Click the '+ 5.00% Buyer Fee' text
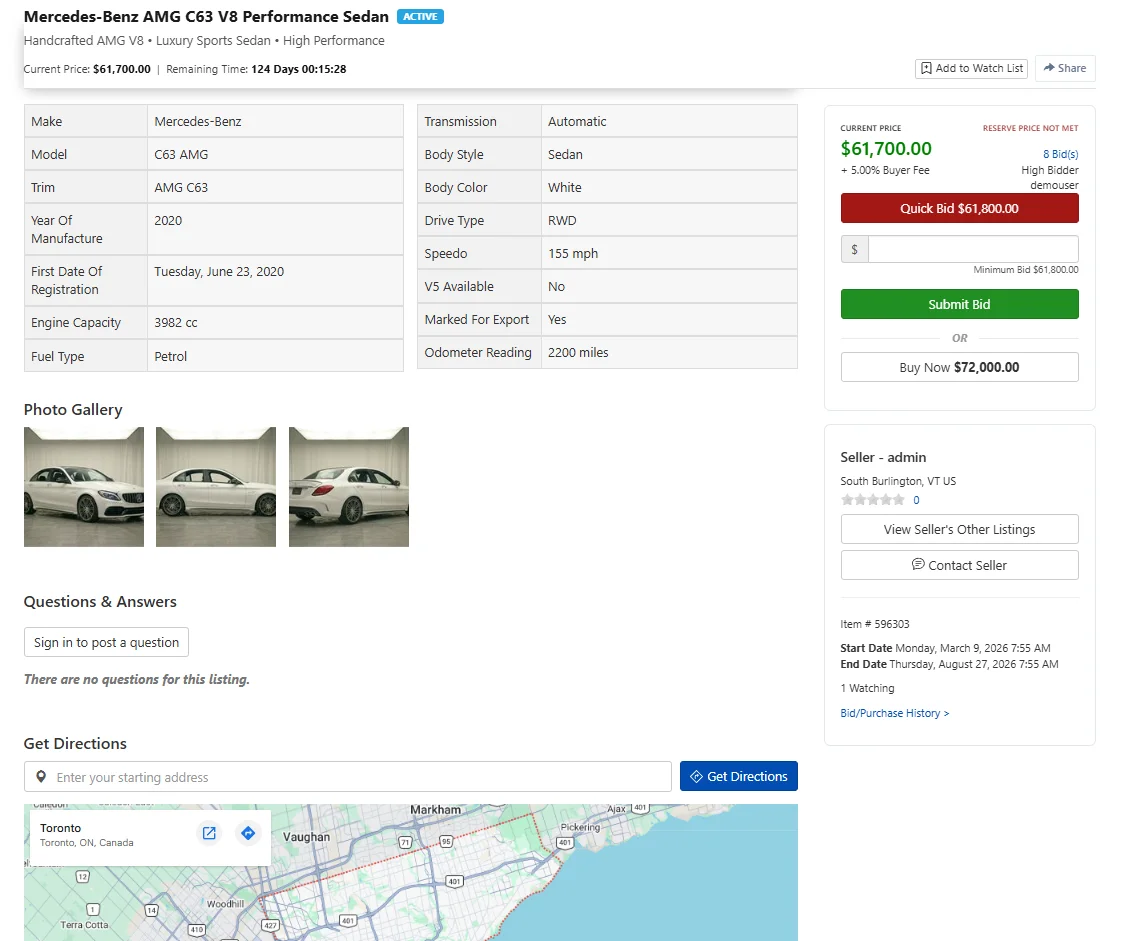Screen dimensions: 1124x941 click(x=885, y=170)
